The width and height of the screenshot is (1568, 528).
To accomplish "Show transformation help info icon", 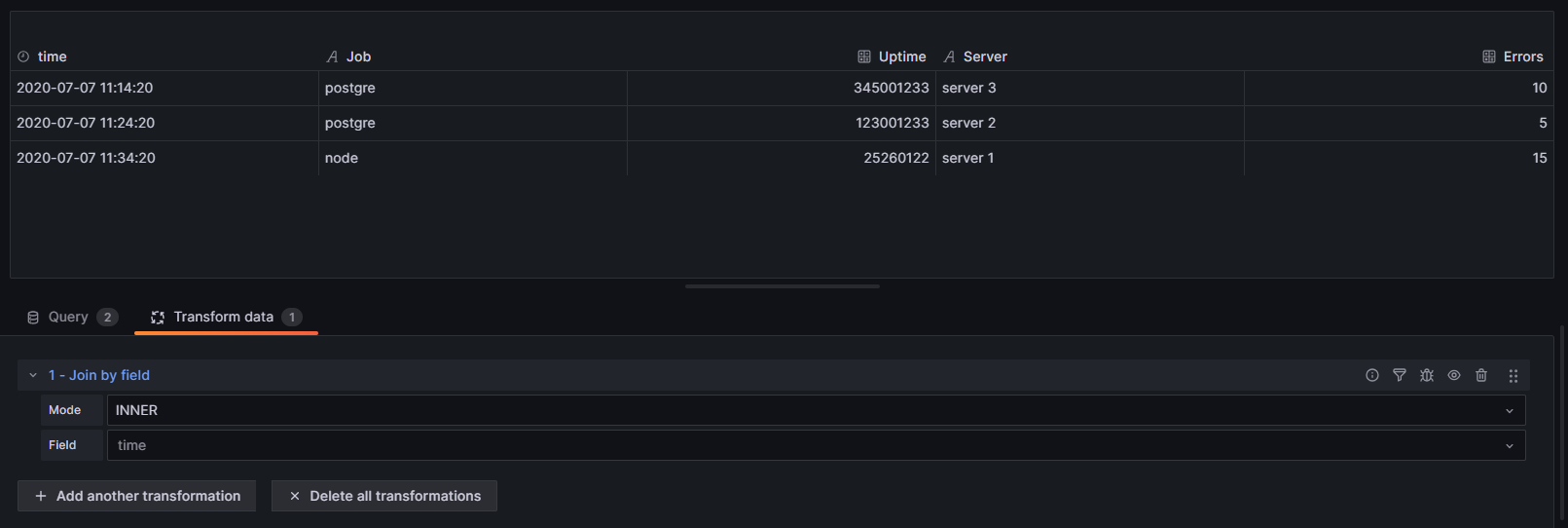I will pos(1372,375).
